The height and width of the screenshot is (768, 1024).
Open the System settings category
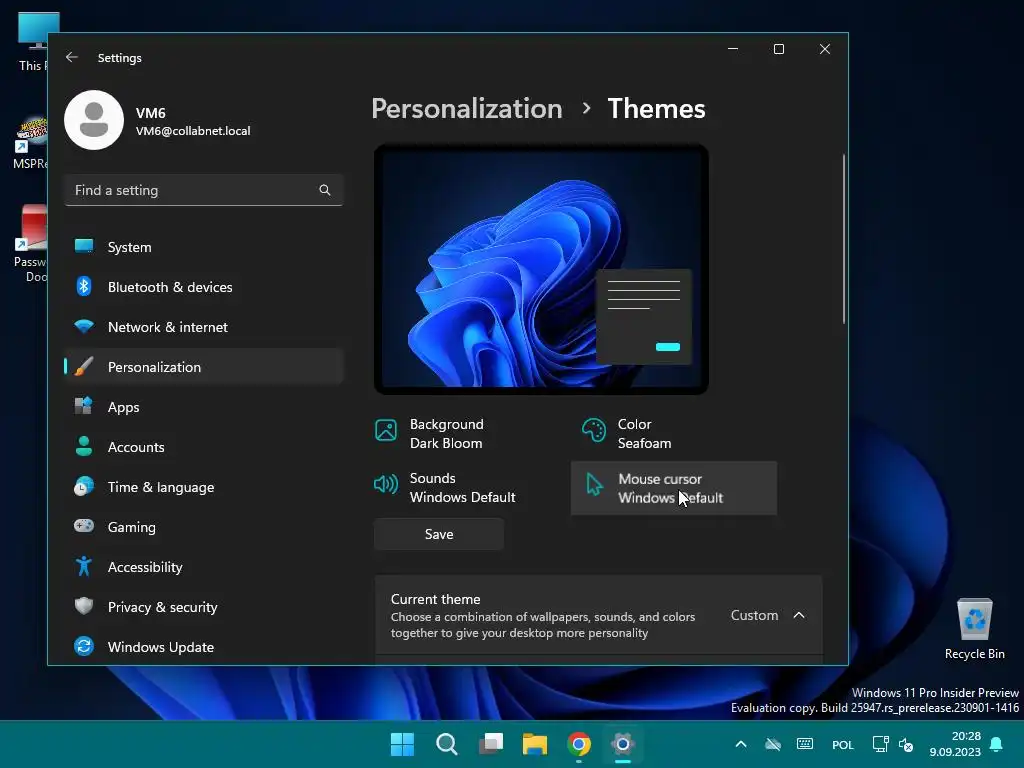pos(204,247)
